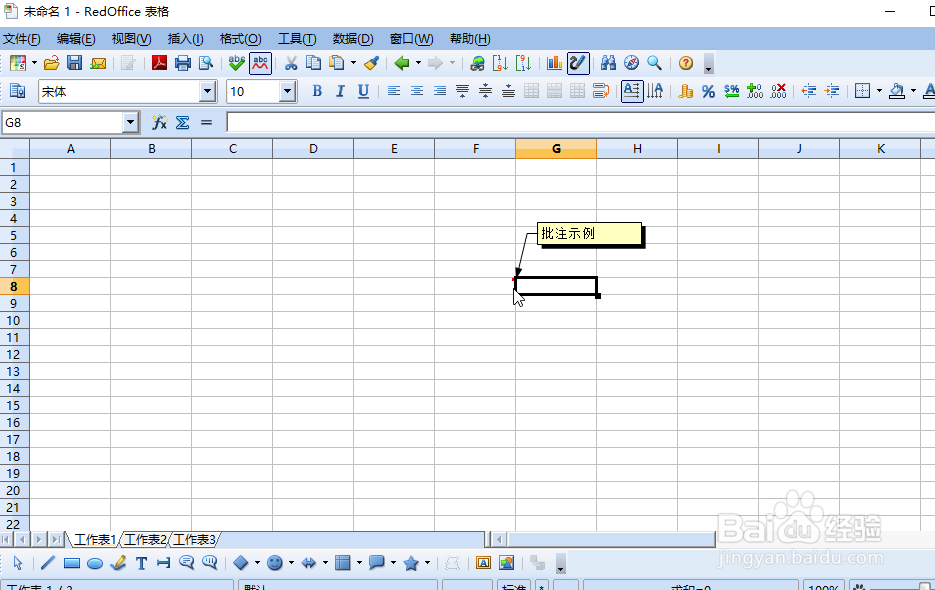Image resolution: width=935 pixels, height=590 pixels.
Task: Switch to sheet tab 工作表2
Action: (145, 540)
